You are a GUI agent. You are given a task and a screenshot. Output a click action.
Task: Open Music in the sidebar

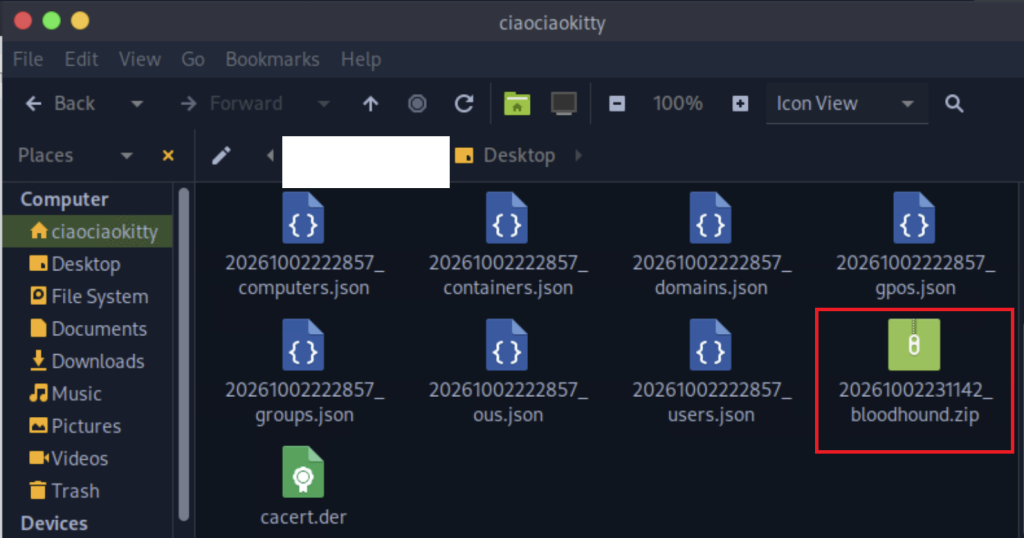88,394
